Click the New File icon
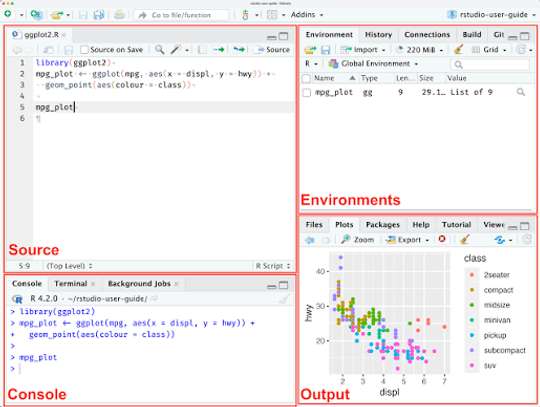The height and width of the screenshot is (407, 540). tap(8, 14)
